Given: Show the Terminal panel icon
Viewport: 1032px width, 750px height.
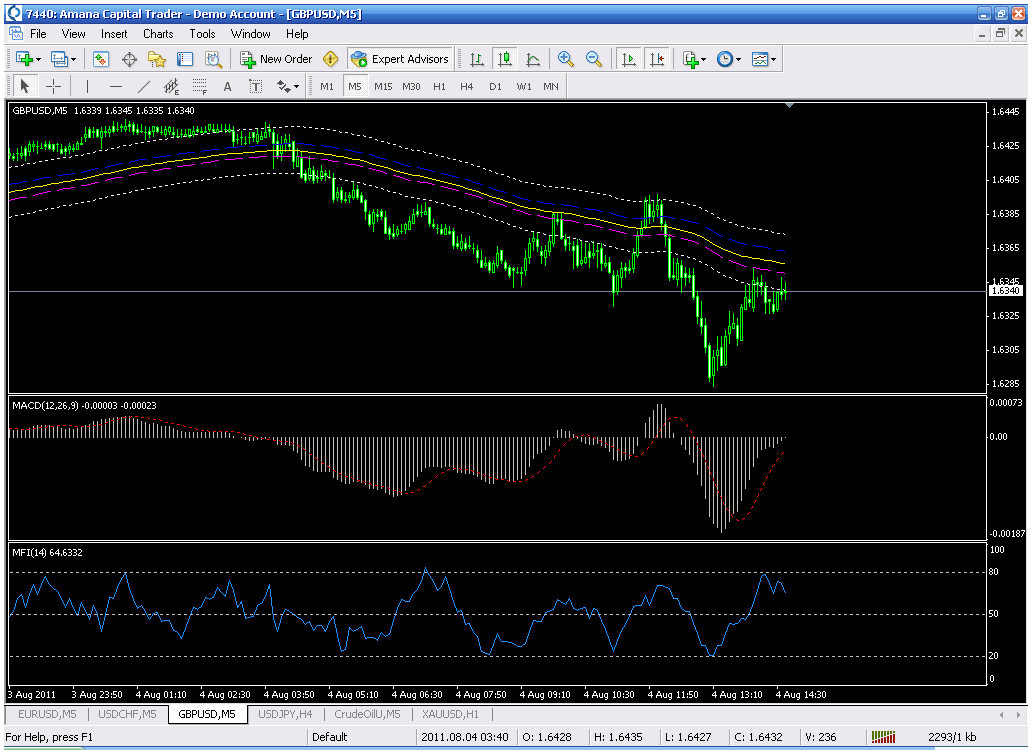Looking at the screenshot, I should pyautogui.click(x=185, y=59).
